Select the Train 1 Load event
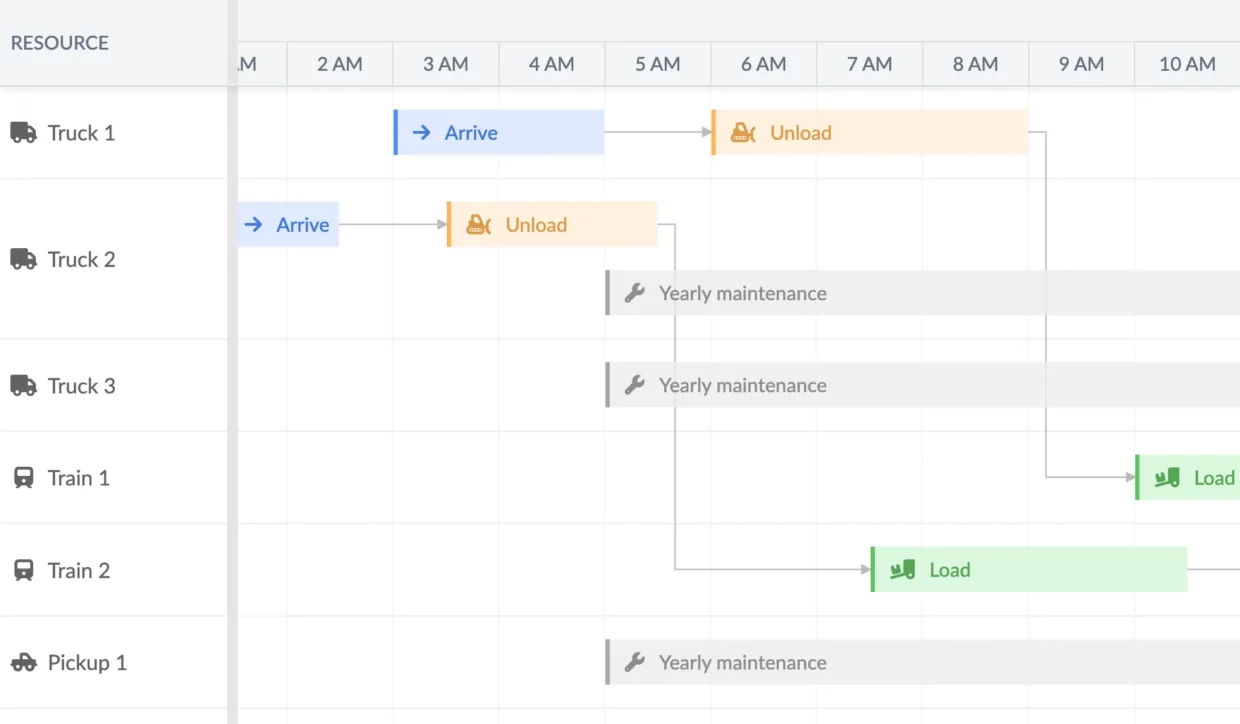Viewport: 1240px width, 724px height. pyautogui.click(x=1190, y=478)
